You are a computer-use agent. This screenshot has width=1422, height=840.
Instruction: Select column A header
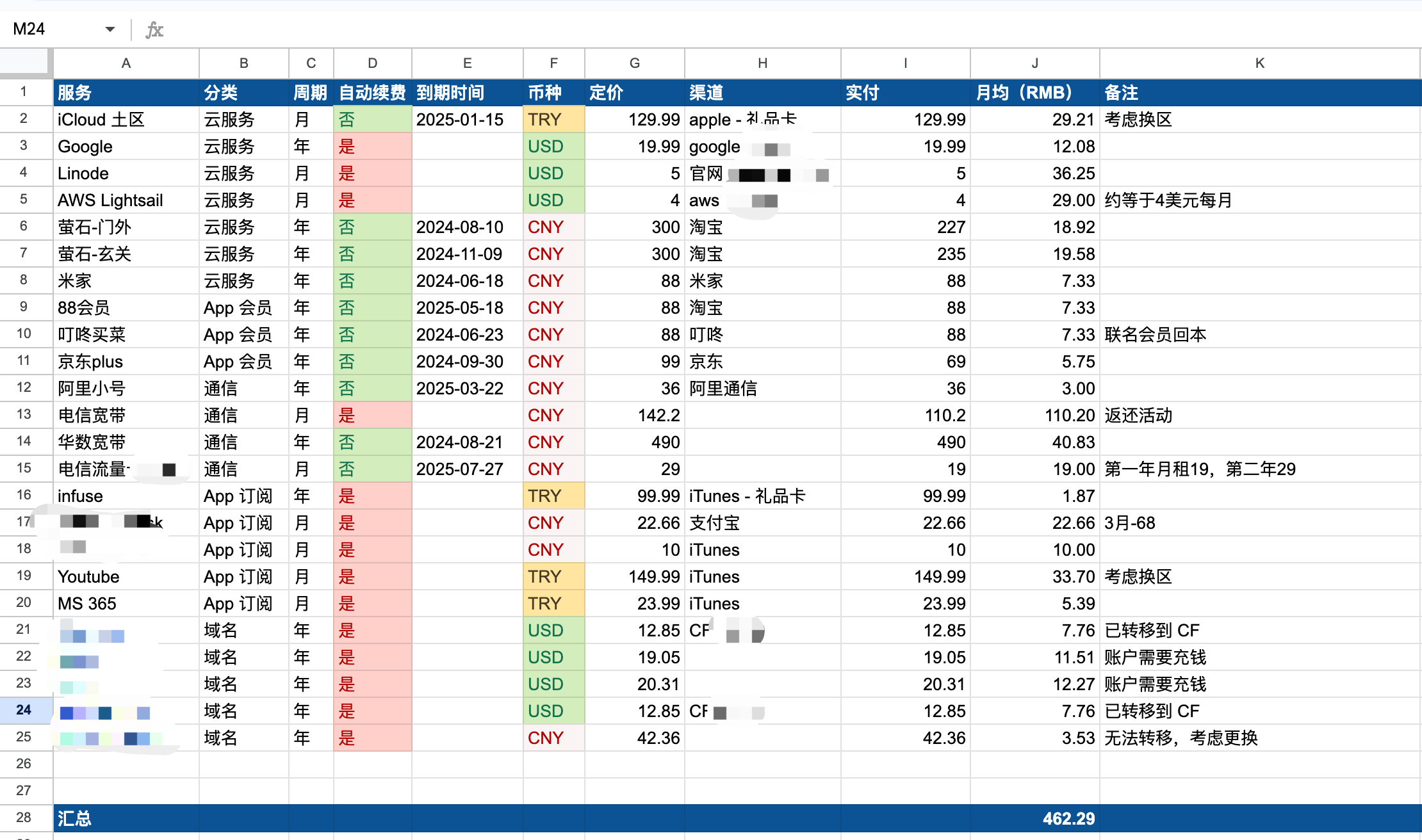(126, 63)
